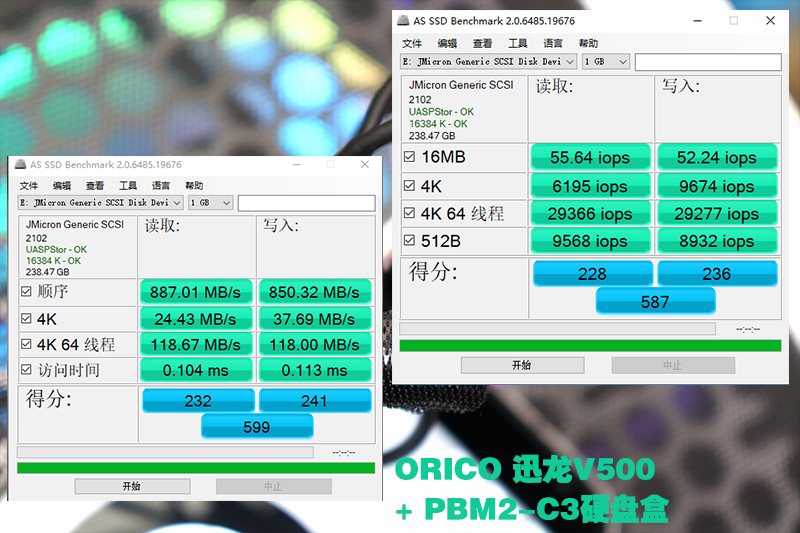
Task: Click the 0.113 ms access time result
Action: point(315,370)
